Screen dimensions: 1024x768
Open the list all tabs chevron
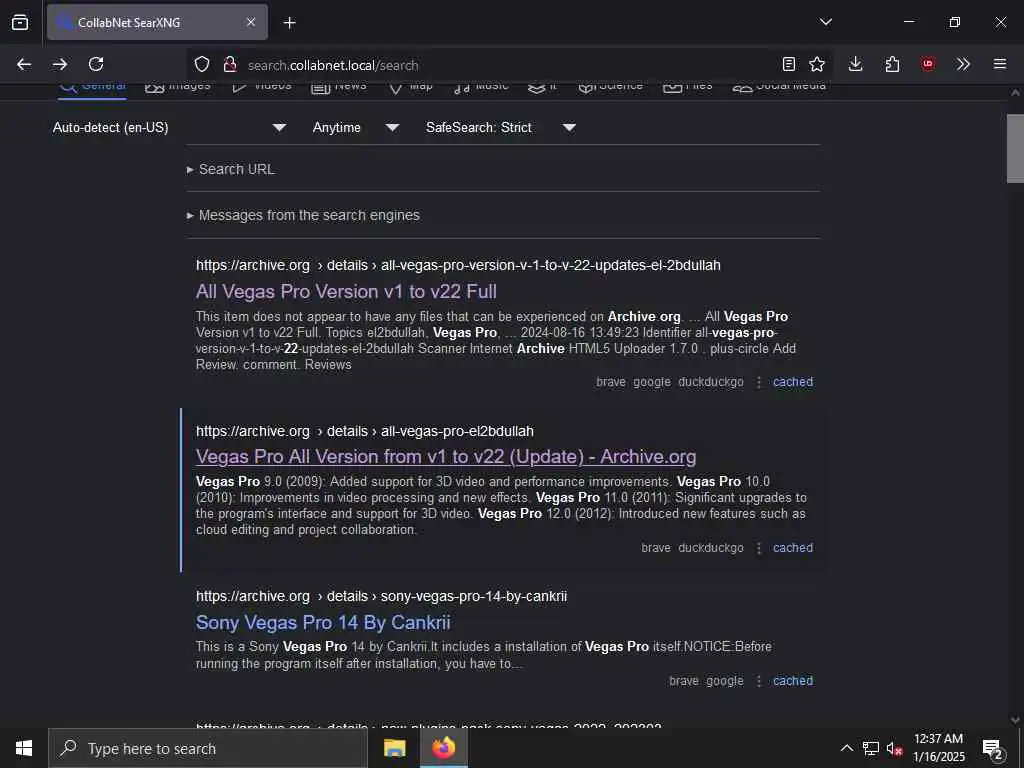tap(825, 22)
